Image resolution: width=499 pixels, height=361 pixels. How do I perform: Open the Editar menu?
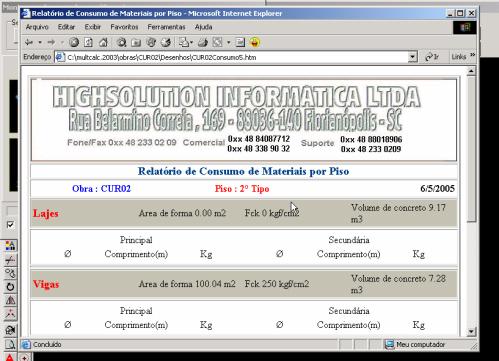[x=66, y=27]
